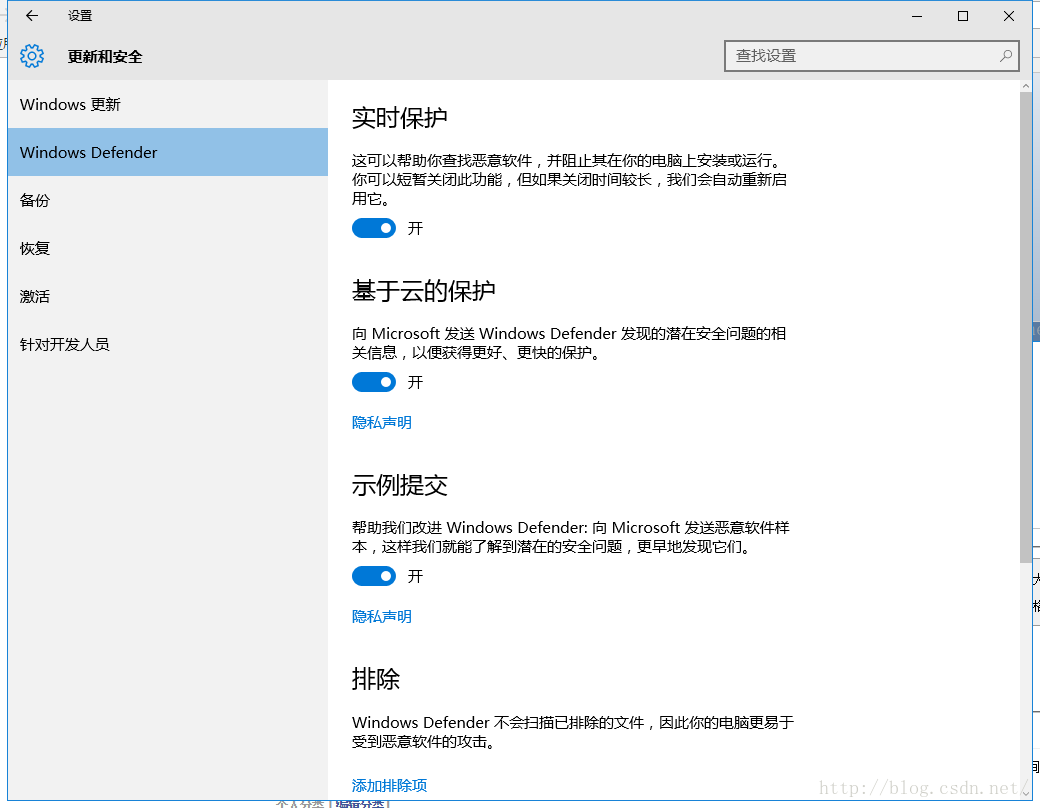The width and height of the screenshot is (1040, 808).
Task: Click the 示例提交 heading
Action: click(x=399, y=486)
